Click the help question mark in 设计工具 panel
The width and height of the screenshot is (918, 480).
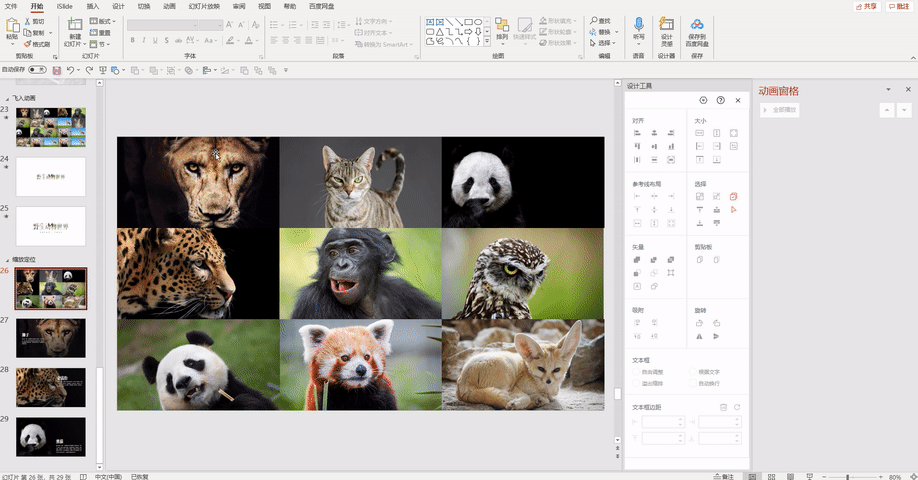(720, 100)
